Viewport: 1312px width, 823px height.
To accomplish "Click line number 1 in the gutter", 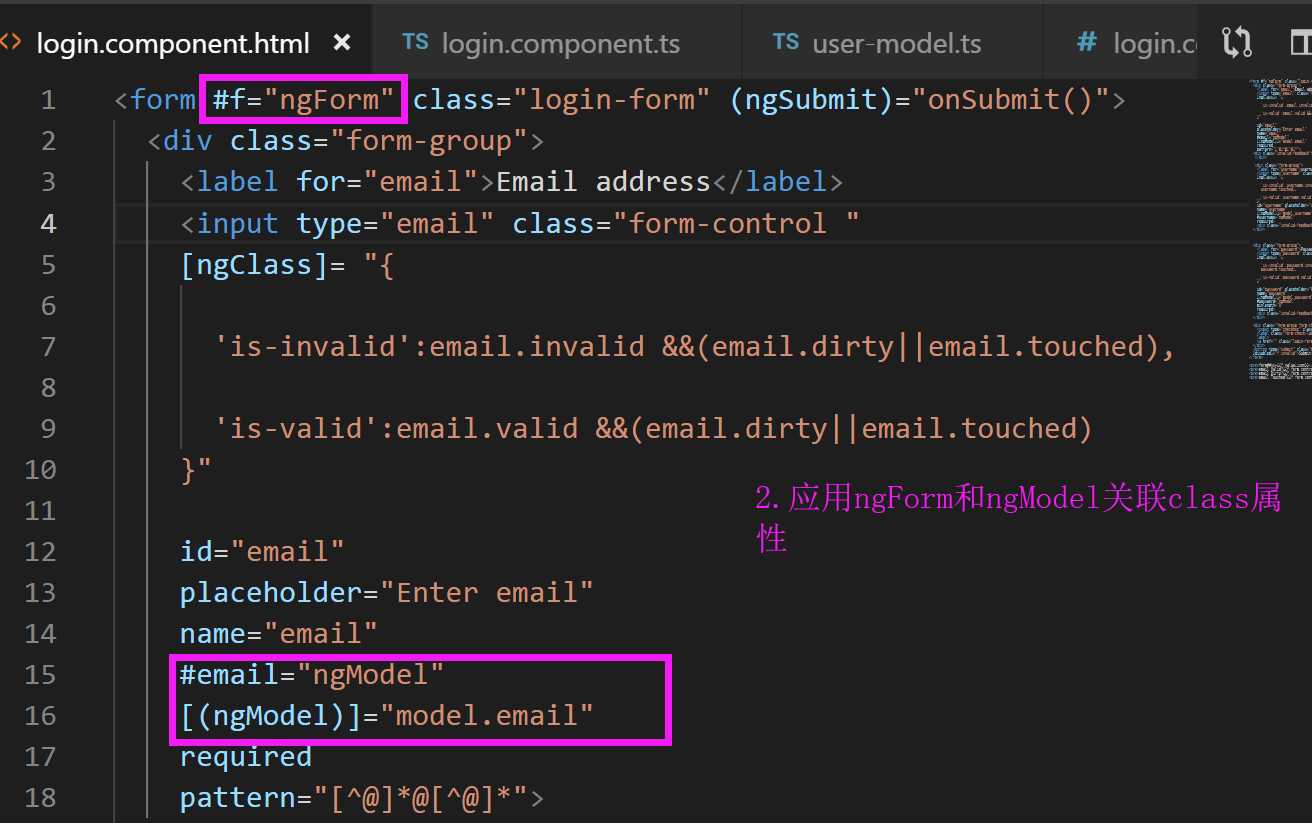I will (x=48, y=100).
